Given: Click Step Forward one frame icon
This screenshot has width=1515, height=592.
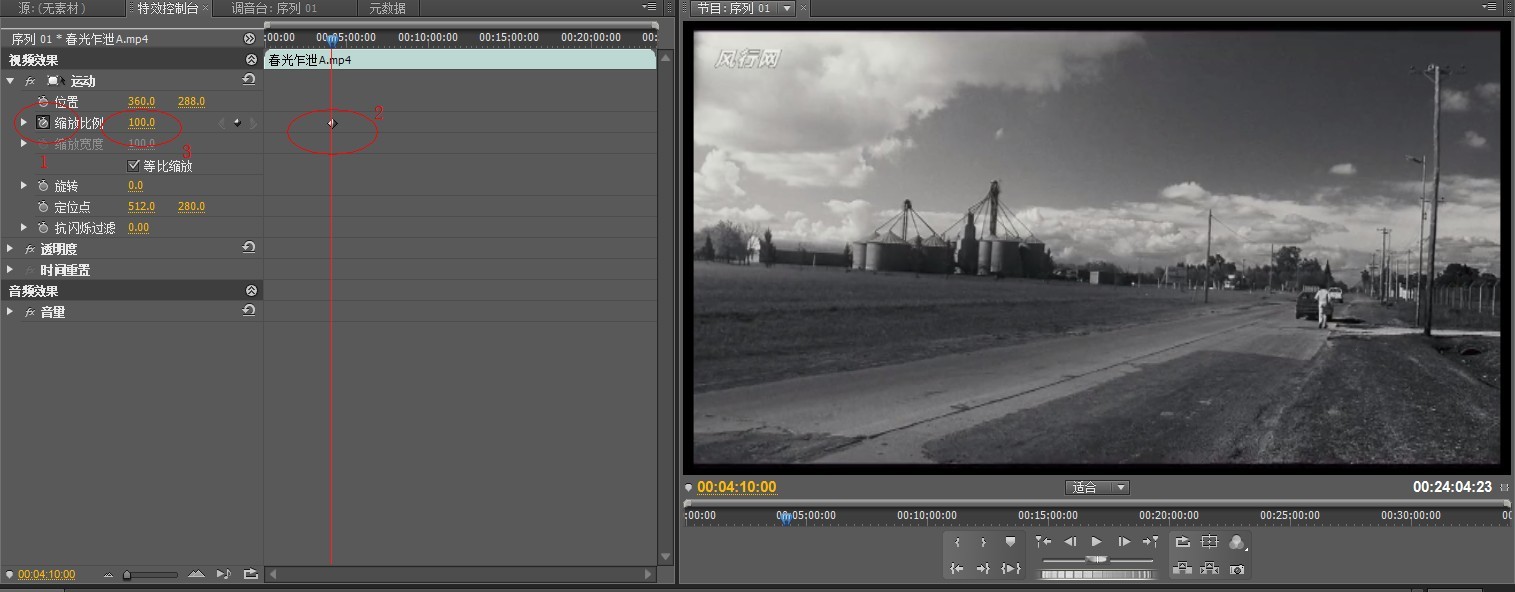Looking at the screenshot, I should point(1124,542).
